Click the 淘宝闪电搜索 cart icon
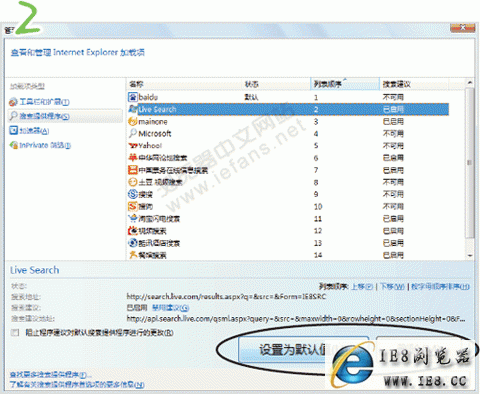Screen dimensions: 480x394 click(133, 218)
